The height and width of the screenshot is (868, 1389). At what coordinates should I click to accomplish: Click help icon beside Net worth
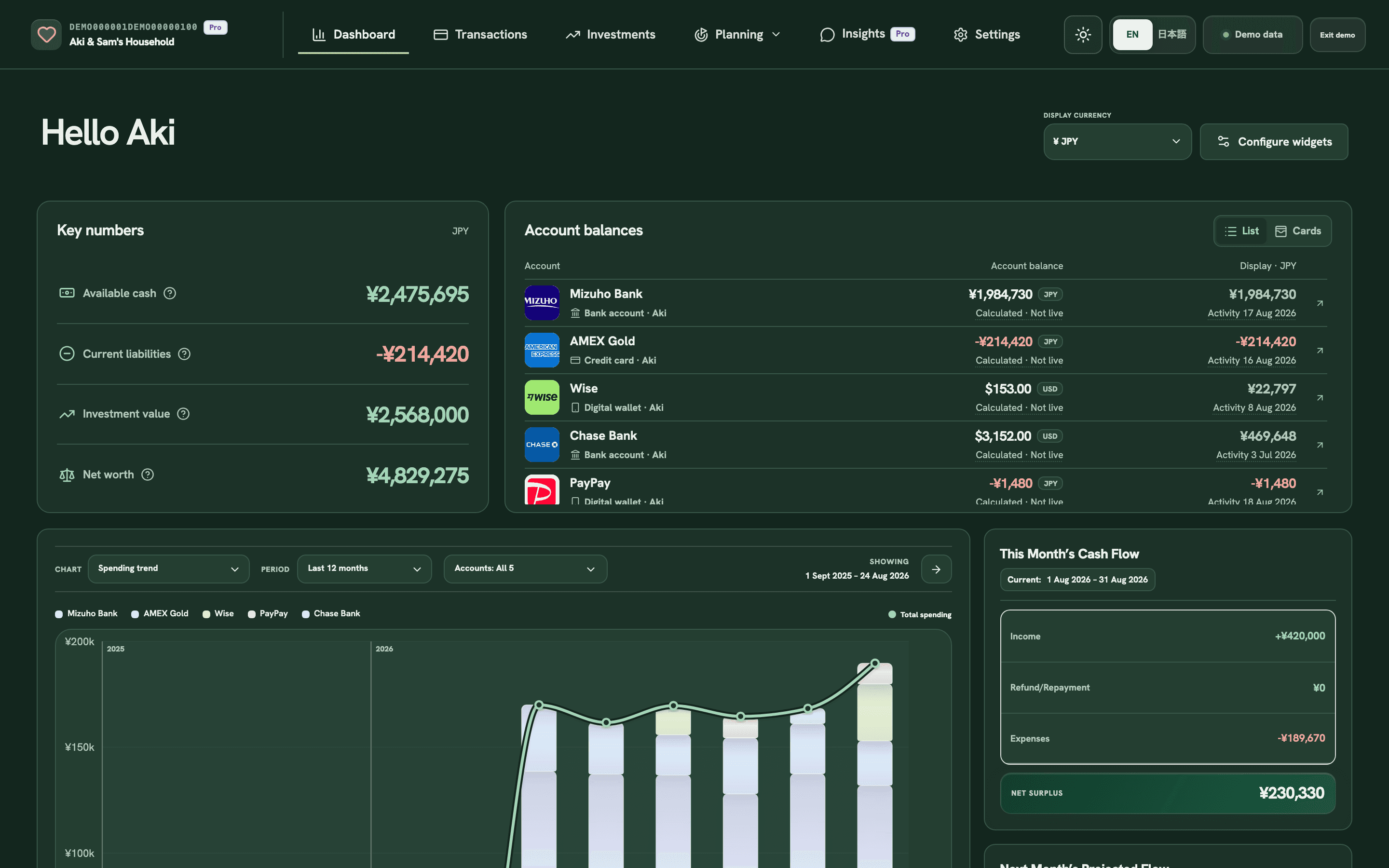pos(148,475)
